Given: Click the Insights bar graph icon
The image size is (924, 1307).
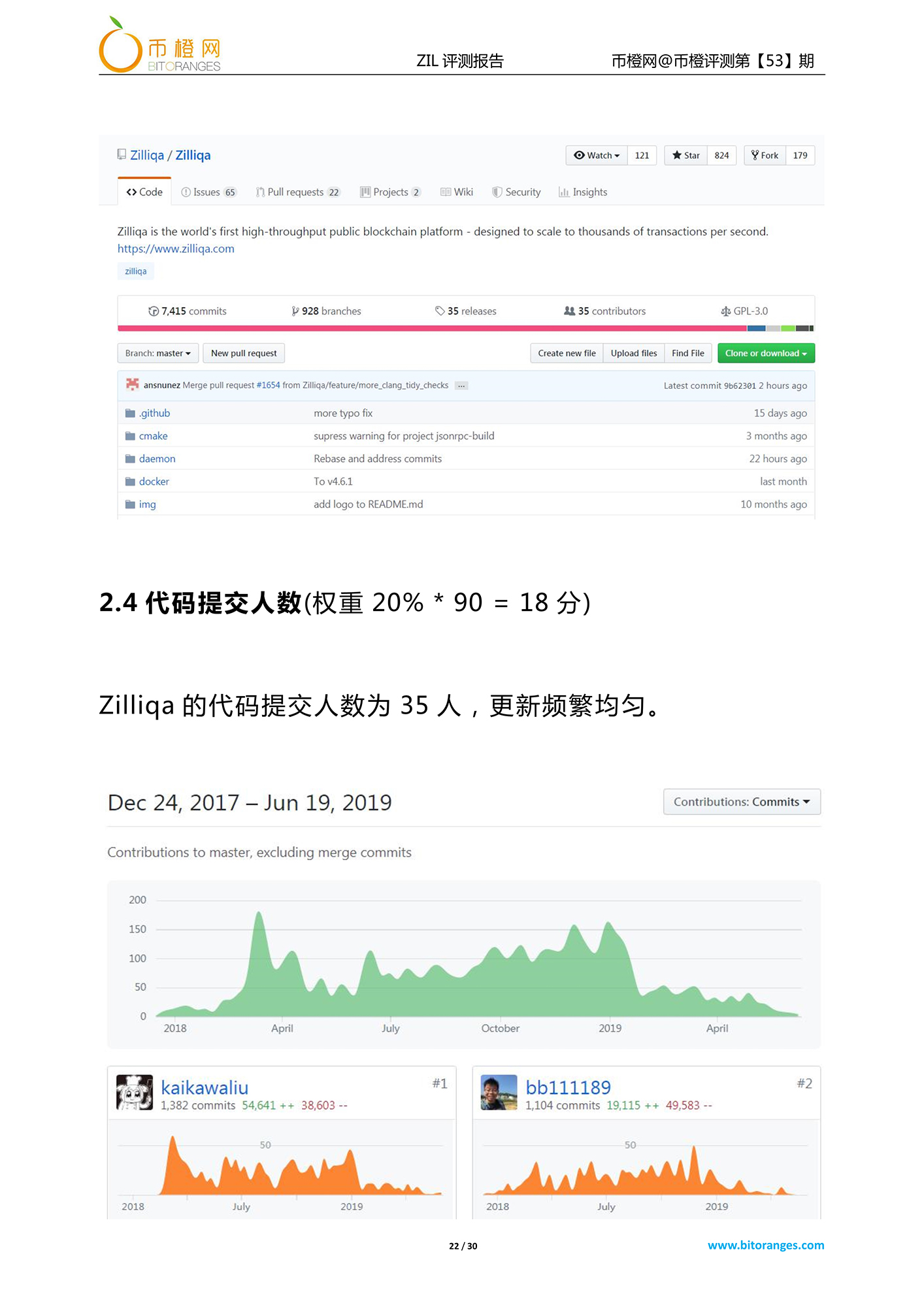Looking at the screenshot, I should click(563, 192).
